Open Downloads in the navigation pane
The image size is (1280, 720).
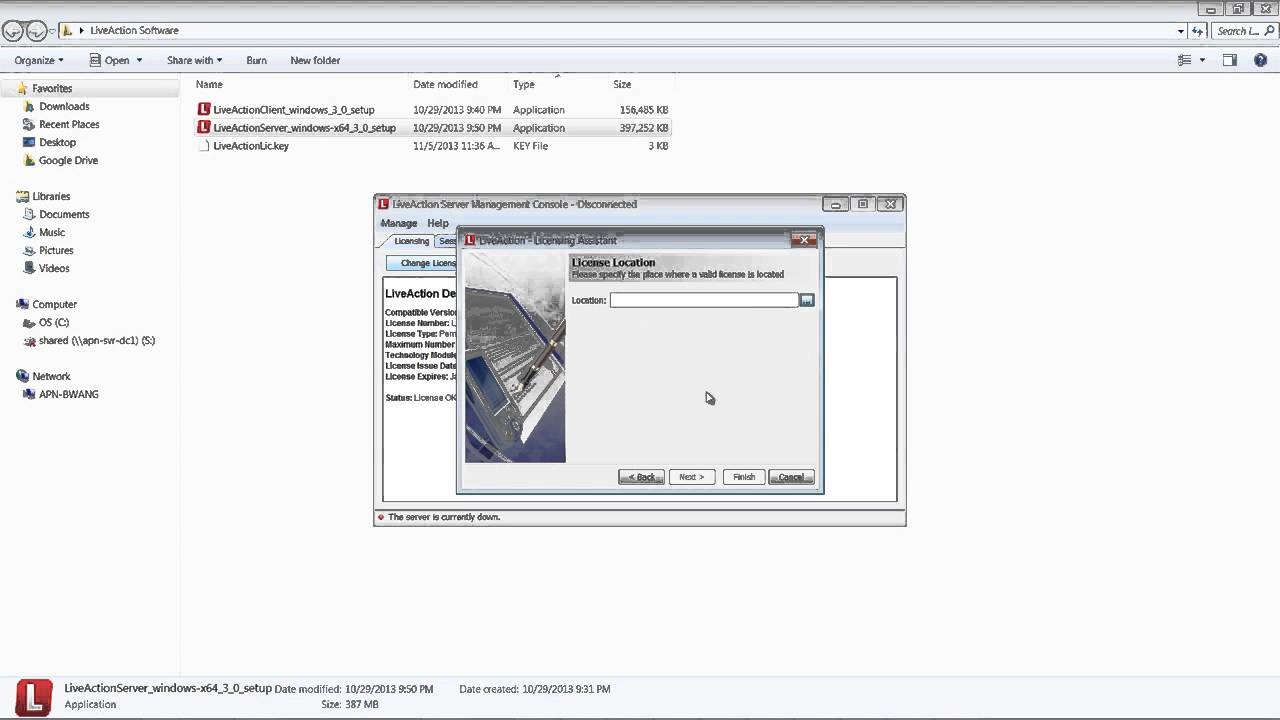64,106
